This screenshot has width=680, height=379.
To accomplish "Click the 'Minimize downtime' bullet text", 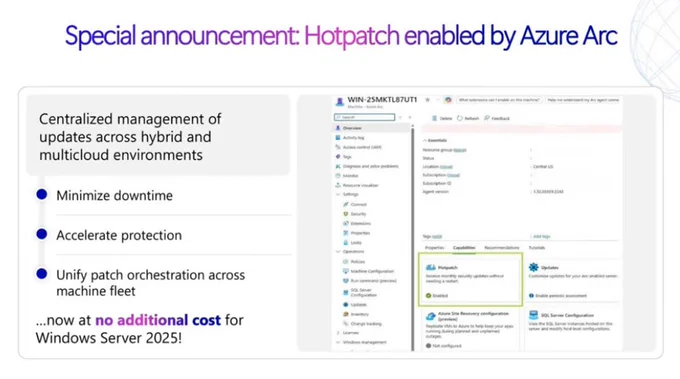I will [x=114, y=196].
